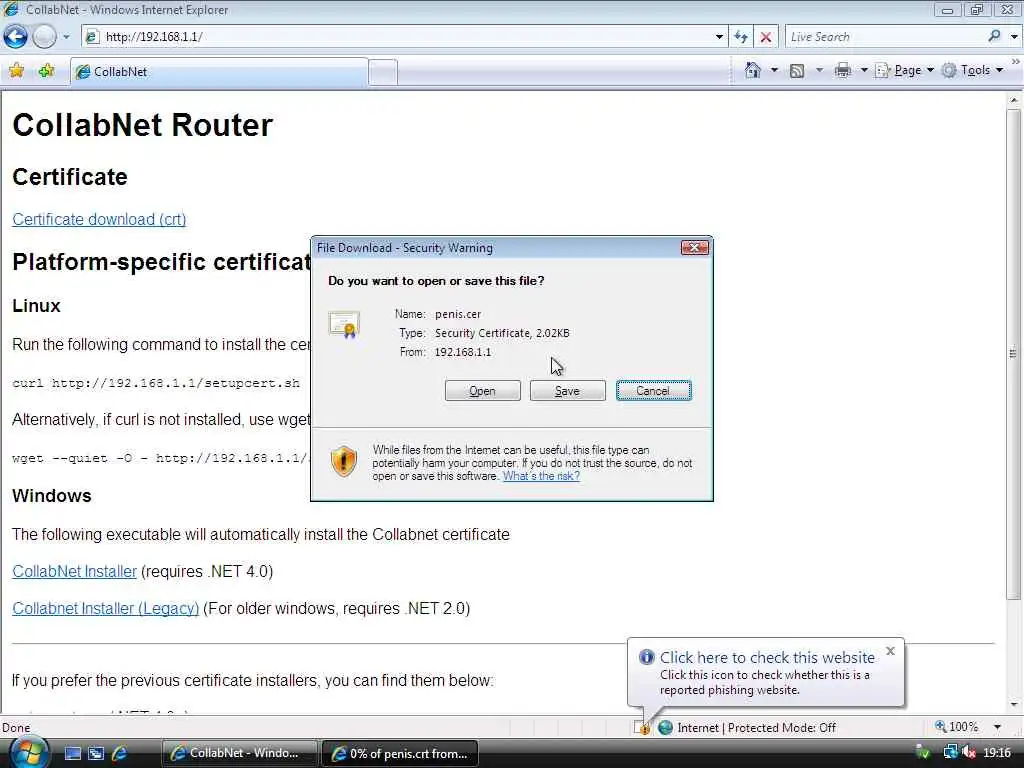The width and height of the screenshot is (1024, 768).
Task: Click the red Stop loading icon
Action: 766,37
